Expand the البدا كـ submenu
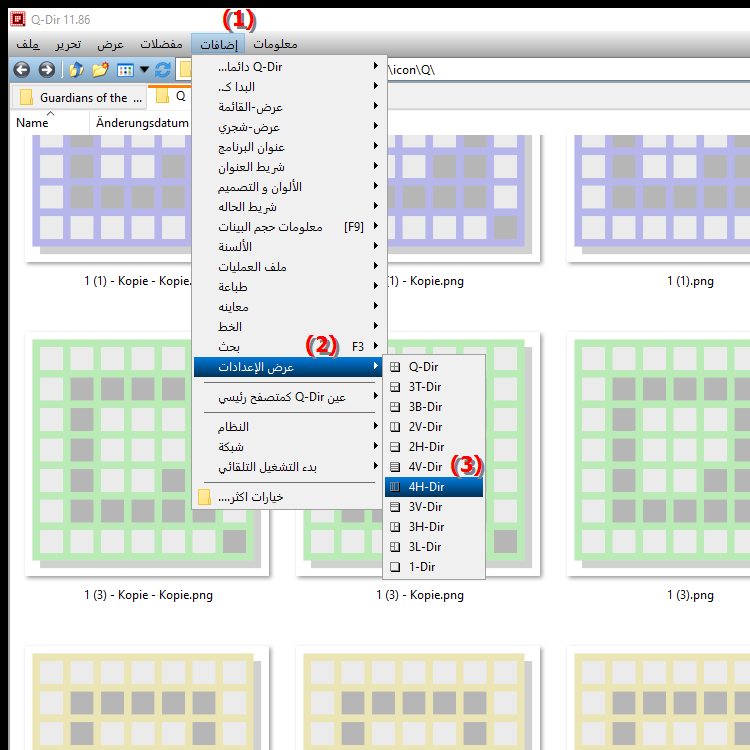750x750 pixels. 288,87
